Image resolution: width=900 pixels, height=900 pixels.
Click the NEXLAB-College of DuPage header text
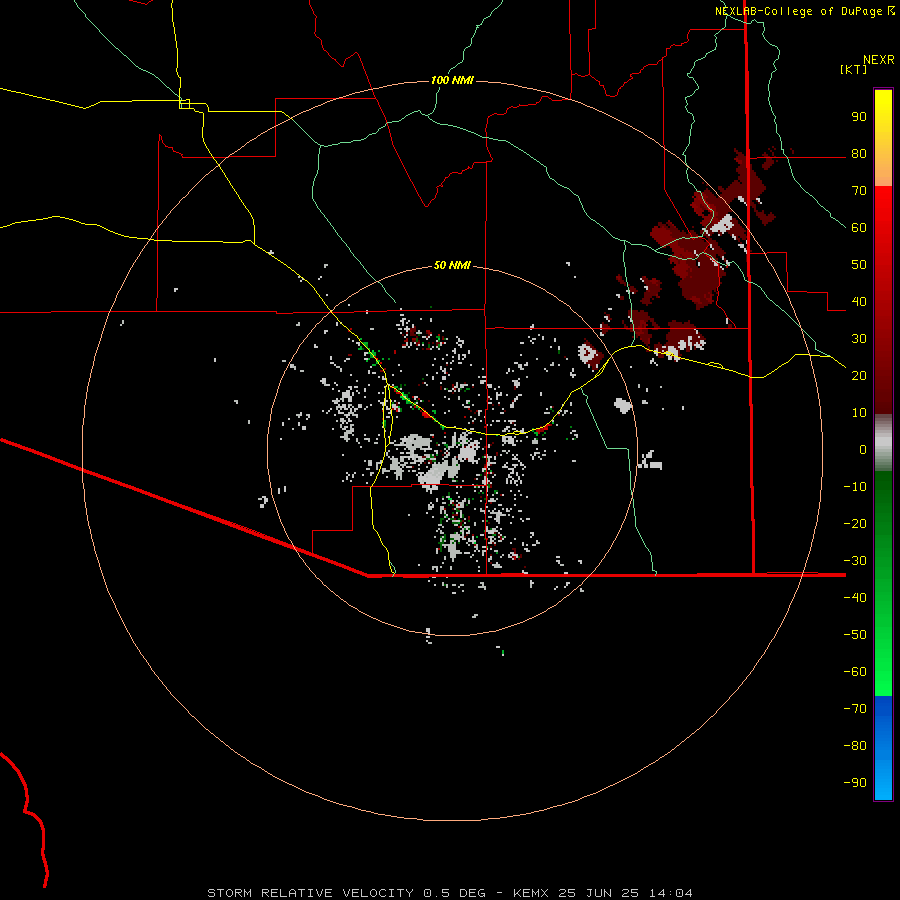pos(798,11)
